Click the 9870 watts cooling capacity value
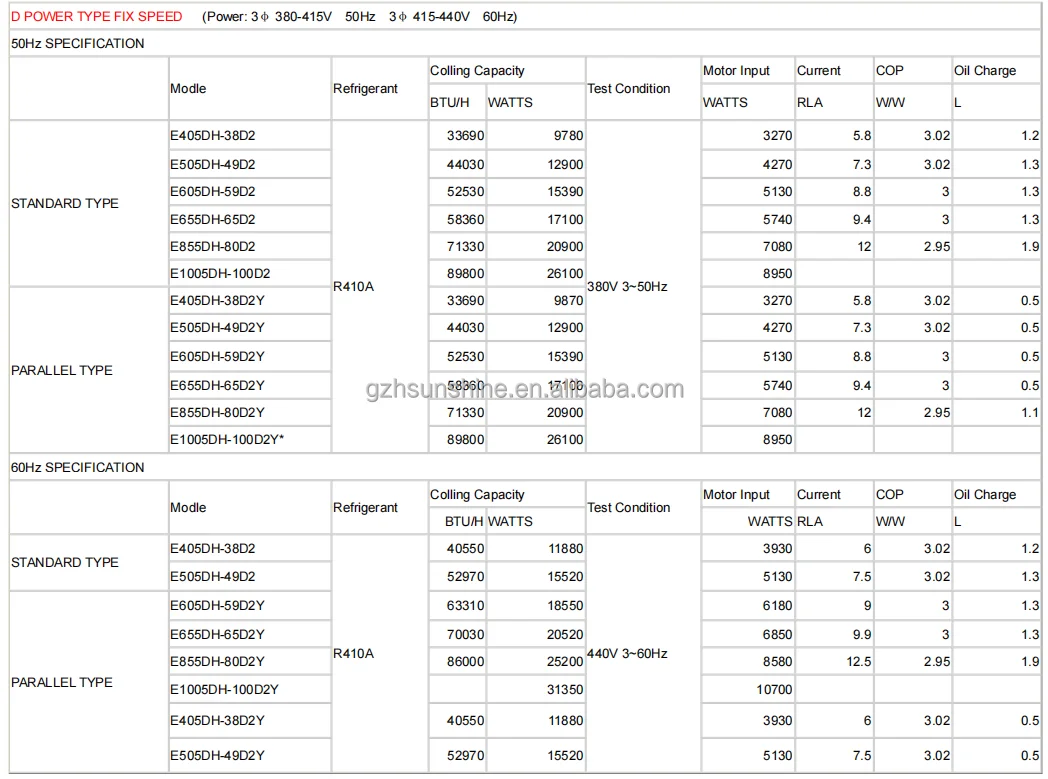This screenshot has width=1048, height=779. pos(565,301)
